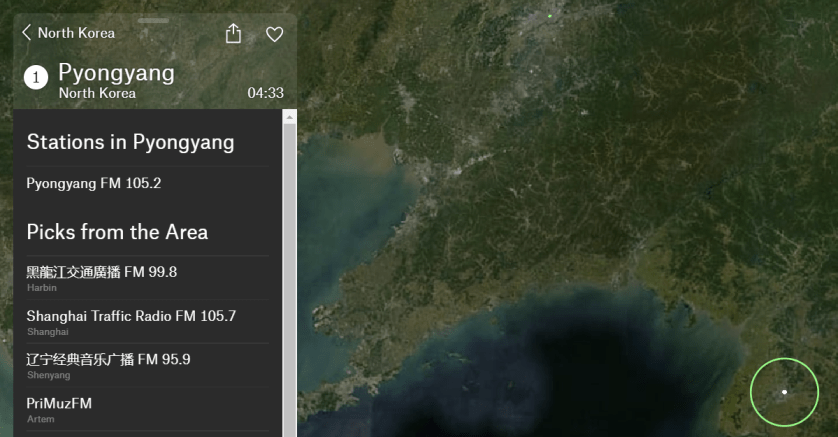Select Shanghai Traffic Radio FM 105.7

point(131,316)
